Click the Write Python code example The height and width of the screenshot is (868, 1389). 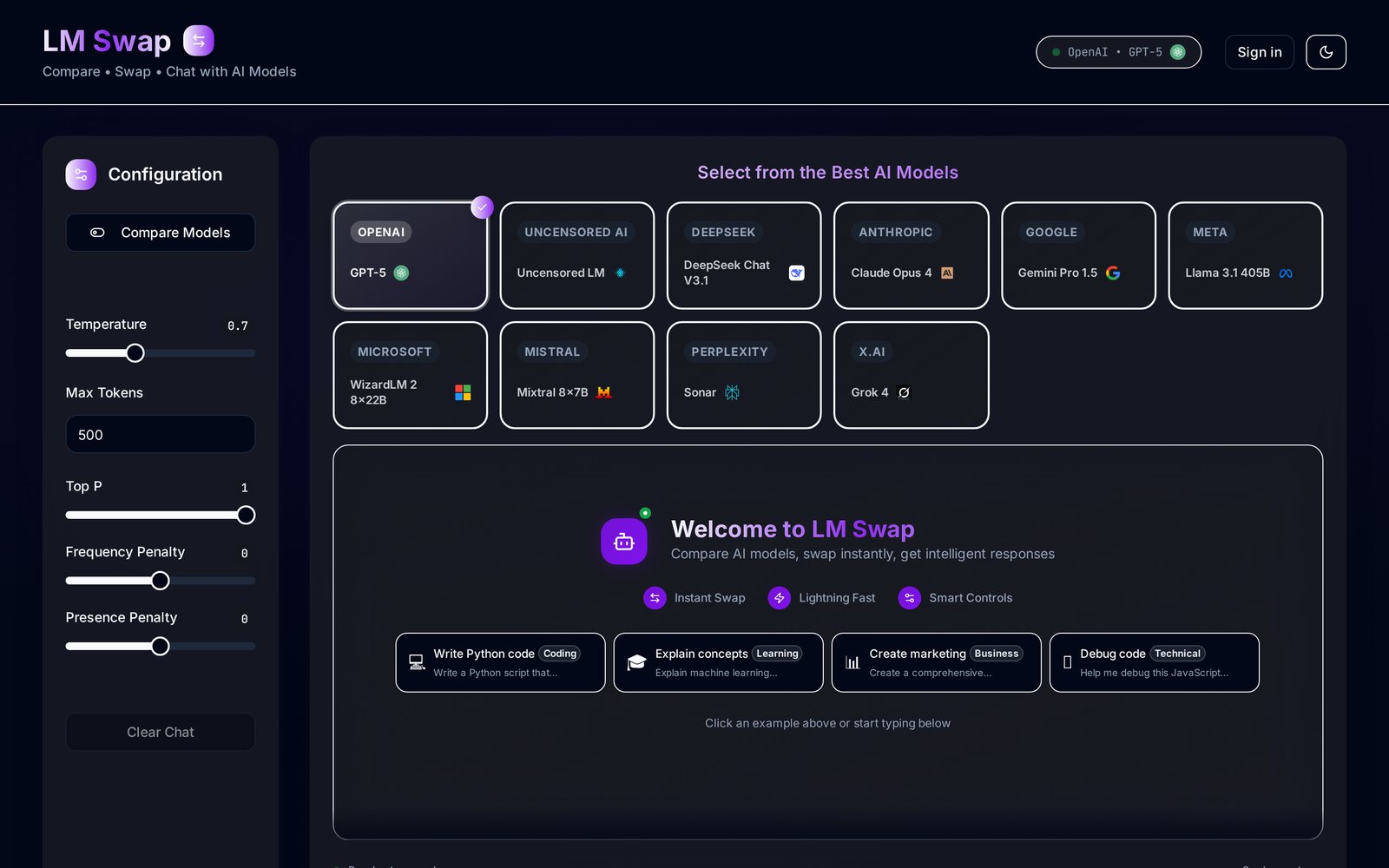tap(500, 662)
